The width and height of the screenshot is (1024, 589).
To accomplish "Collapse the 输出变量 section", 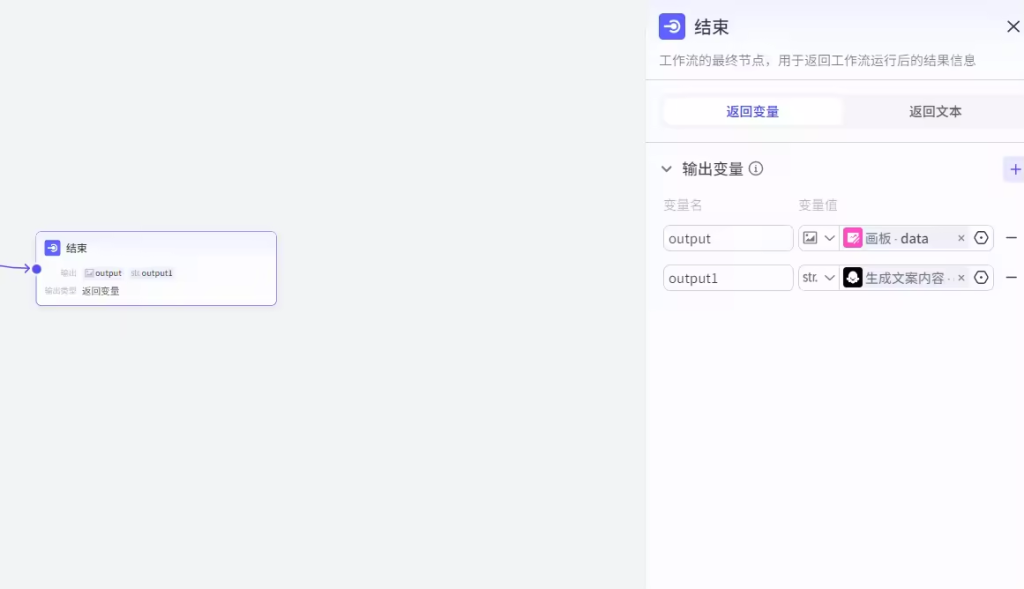I will (x=667, y=169).
